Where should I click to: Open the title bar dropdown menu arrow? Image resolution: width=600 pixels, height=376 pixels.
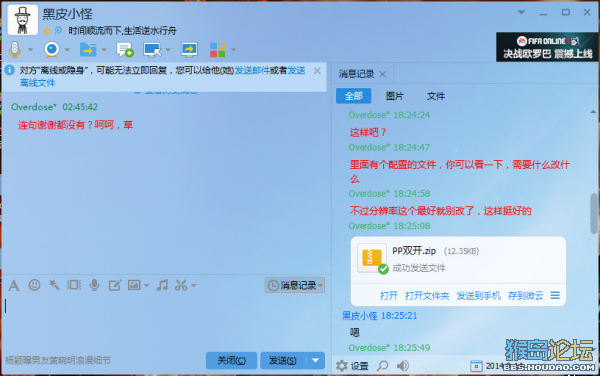pos(521,12)
